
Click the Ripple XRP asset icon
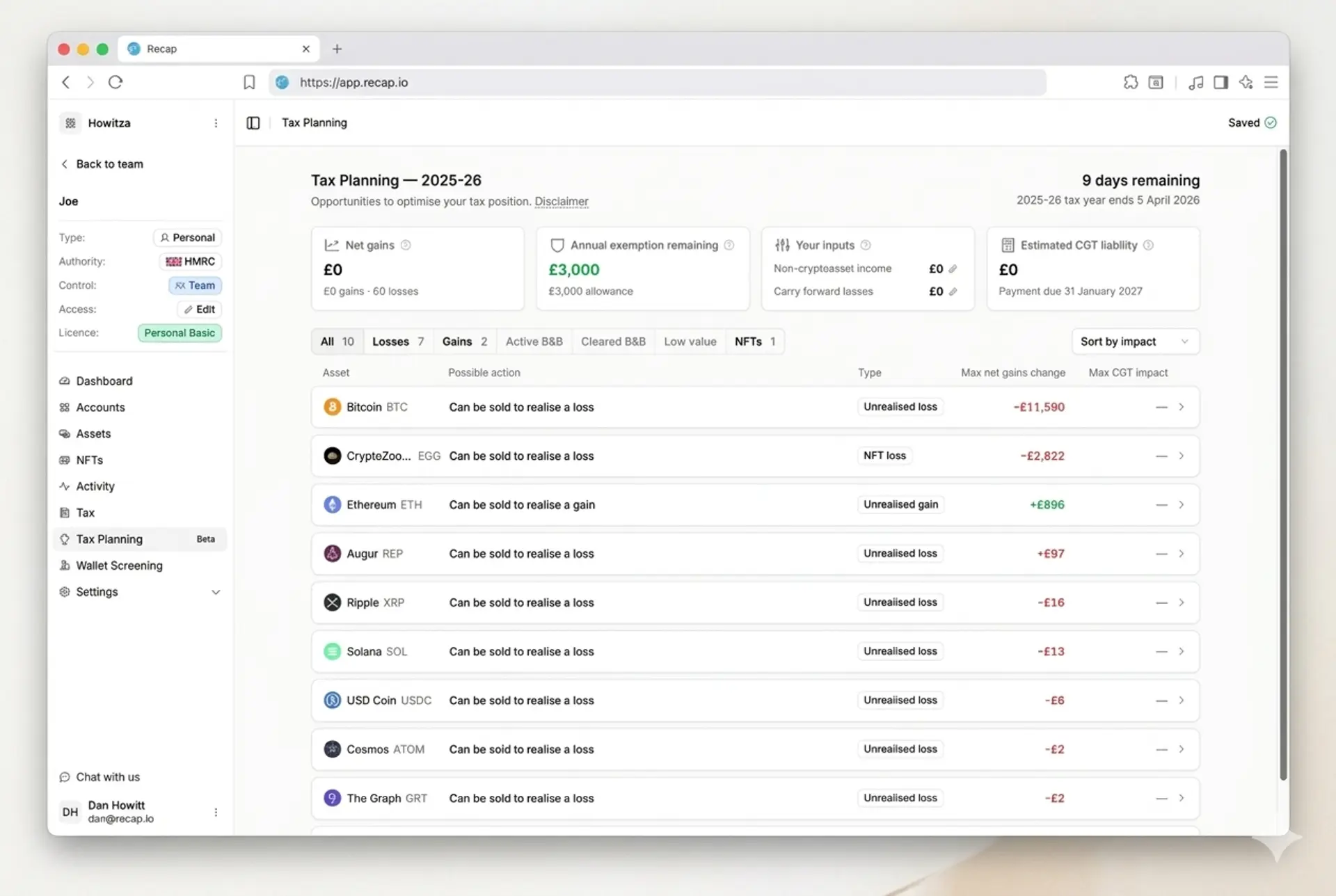[332, 602]
